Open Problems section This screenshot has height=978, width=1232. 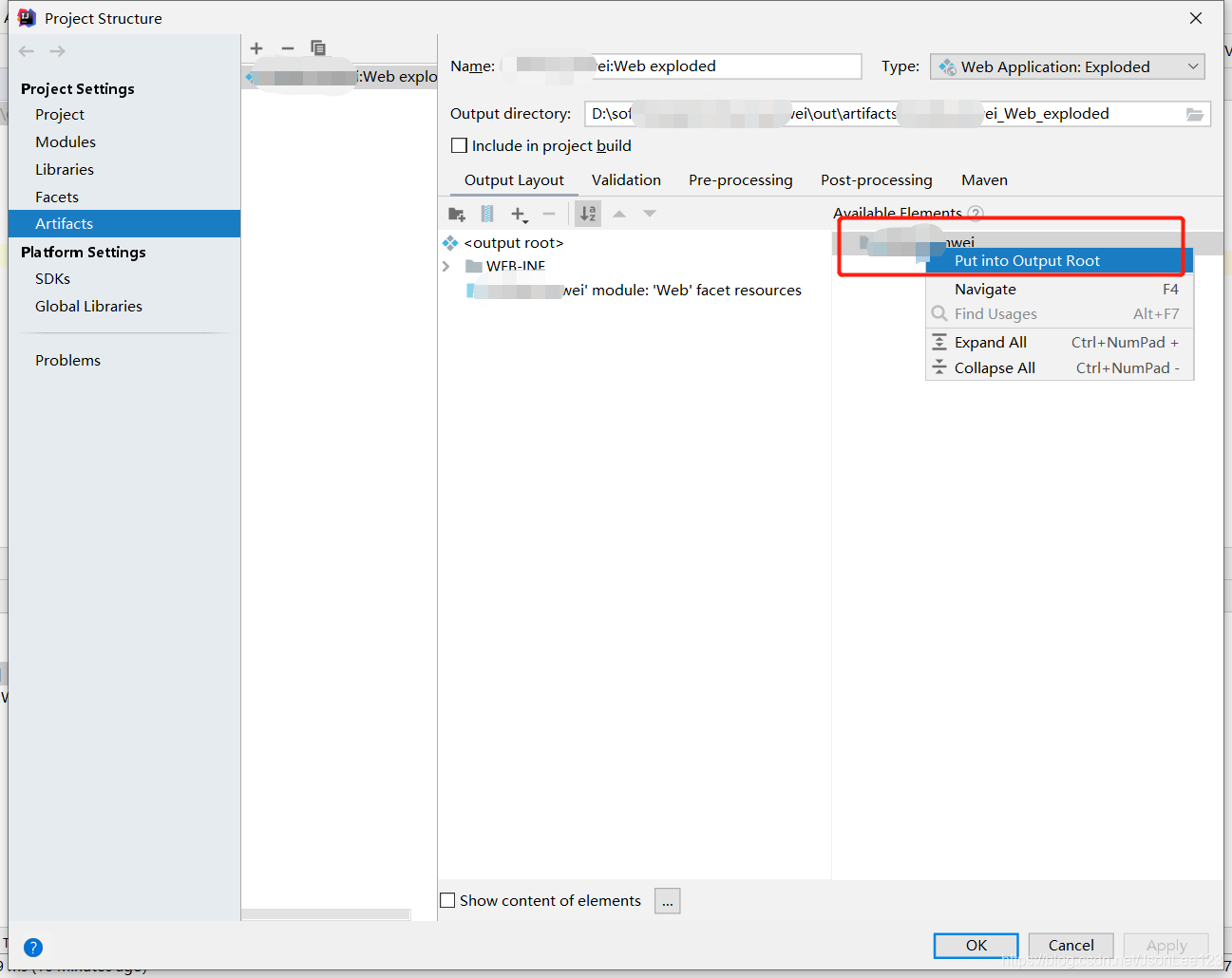point(67,361)
